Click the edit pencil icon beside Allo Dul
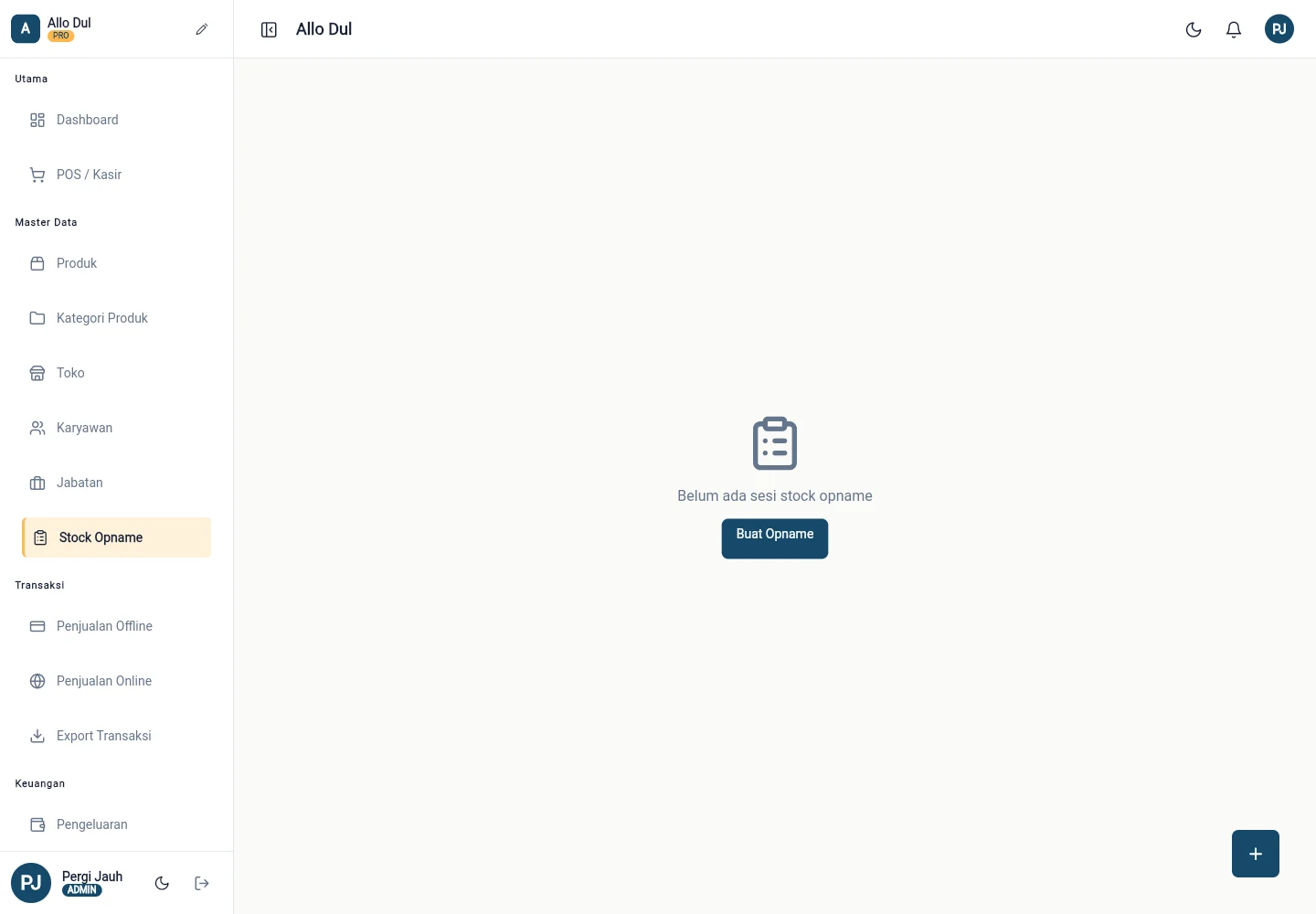The width and height of the screenshot is (1316, 914). 202,29
